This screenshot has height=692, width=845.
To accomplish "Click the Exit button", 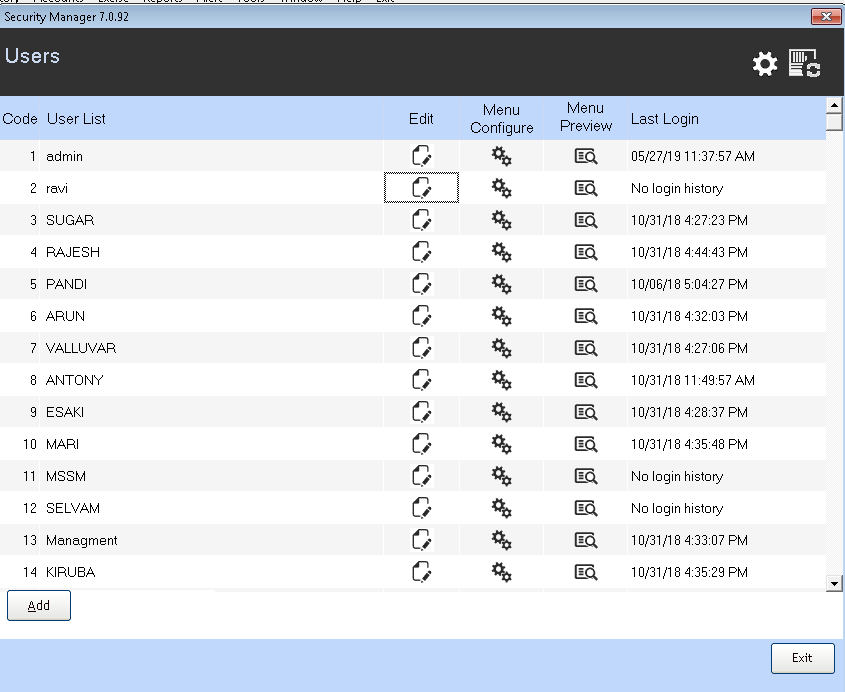I will coord(802,658).
